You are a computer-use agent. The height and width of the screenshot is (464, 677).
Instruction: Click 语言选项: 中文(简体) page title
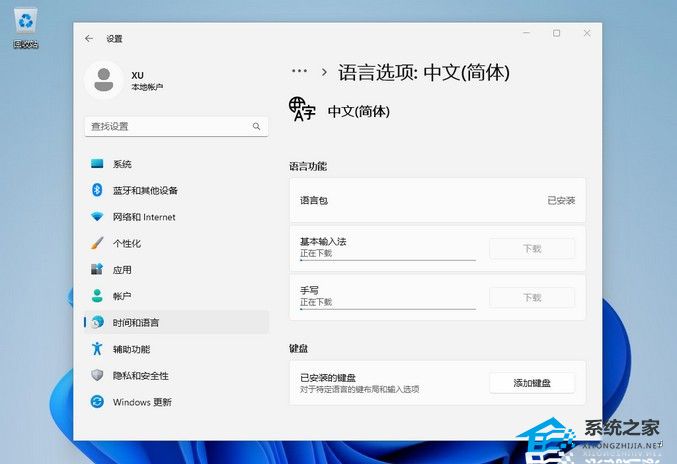pos(424,72)
